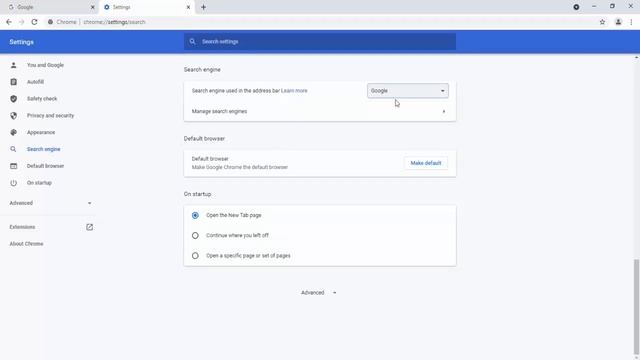The image size is (640, 360).
Task: Click the Settings title in header
Action: [x=22, y=42]
